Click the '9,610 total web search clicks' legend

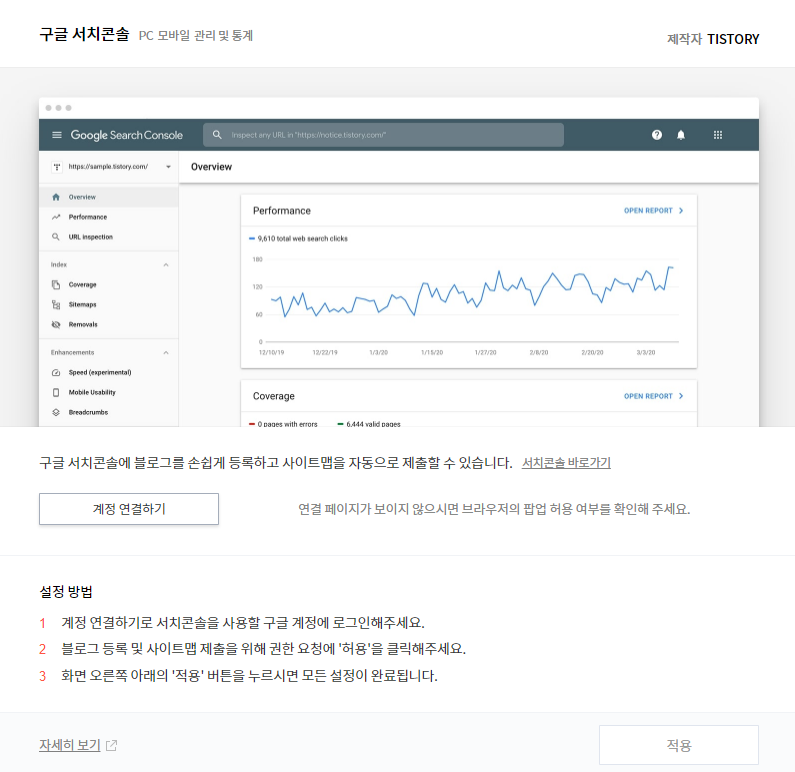click(x=298, y=238)
